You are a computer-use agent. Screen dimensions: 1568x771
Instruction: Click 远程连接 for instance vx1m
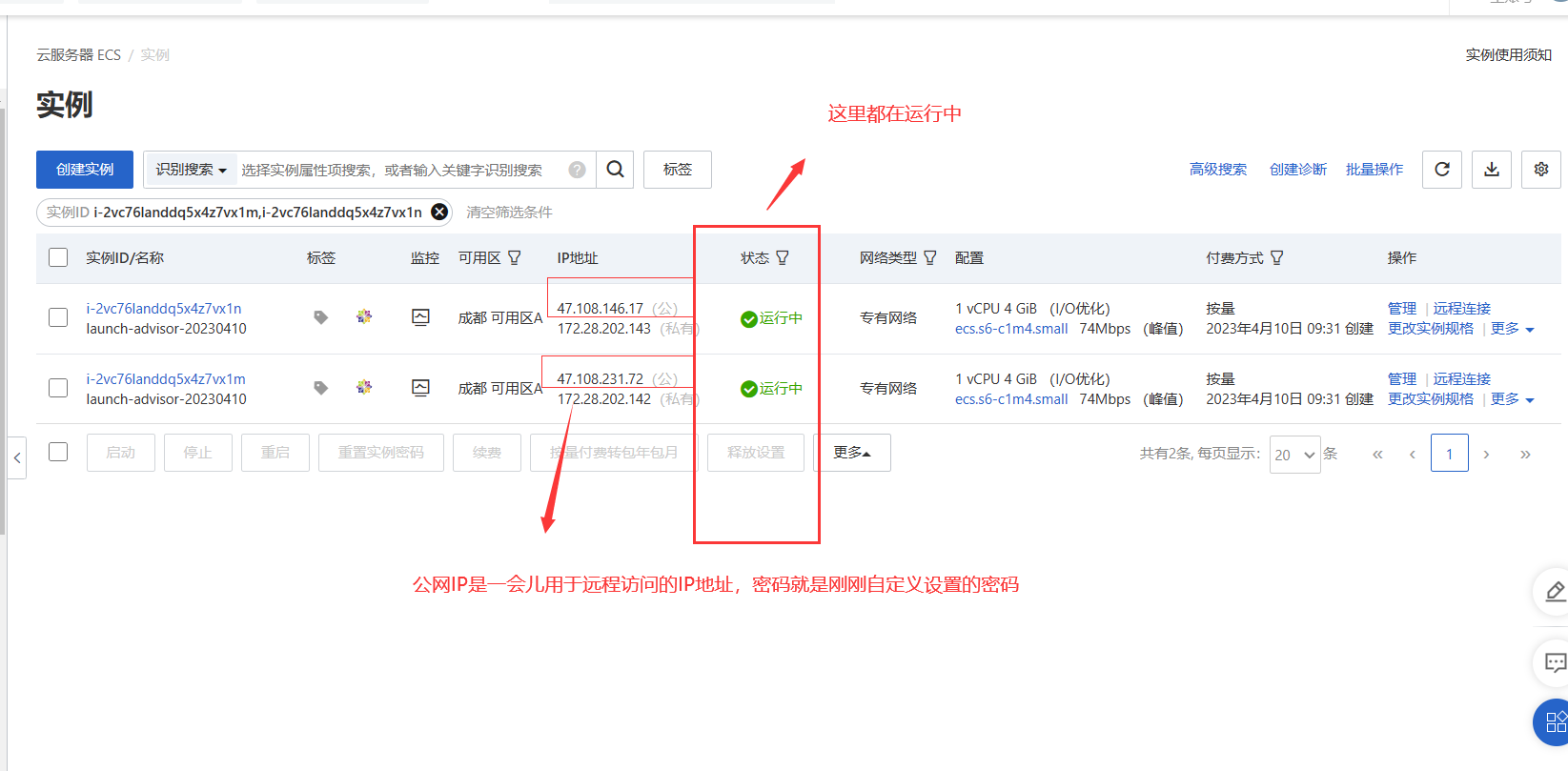(x=1462, y=379)
